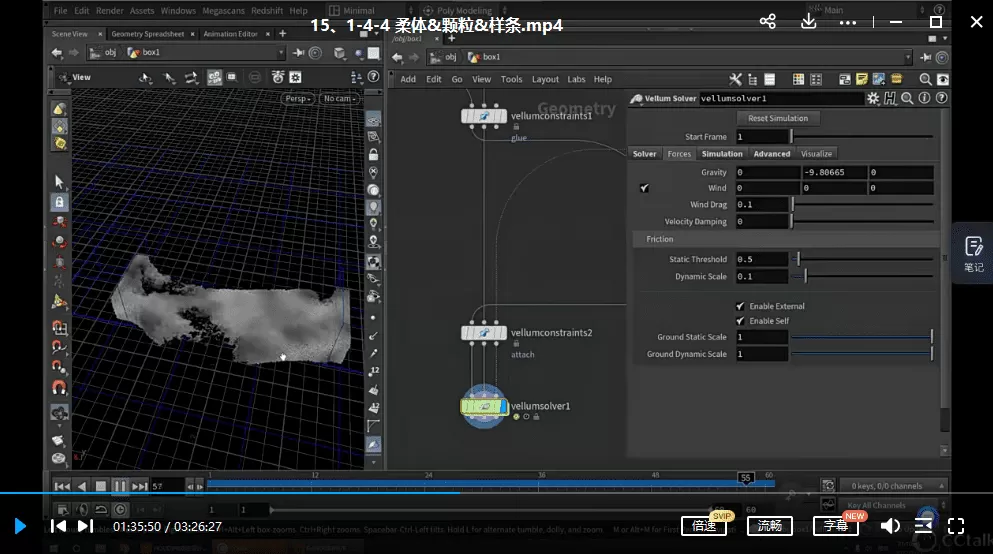Toggle the Wind checkbox
This screenshot has height=554, width=993.
[x=645, y=188]
